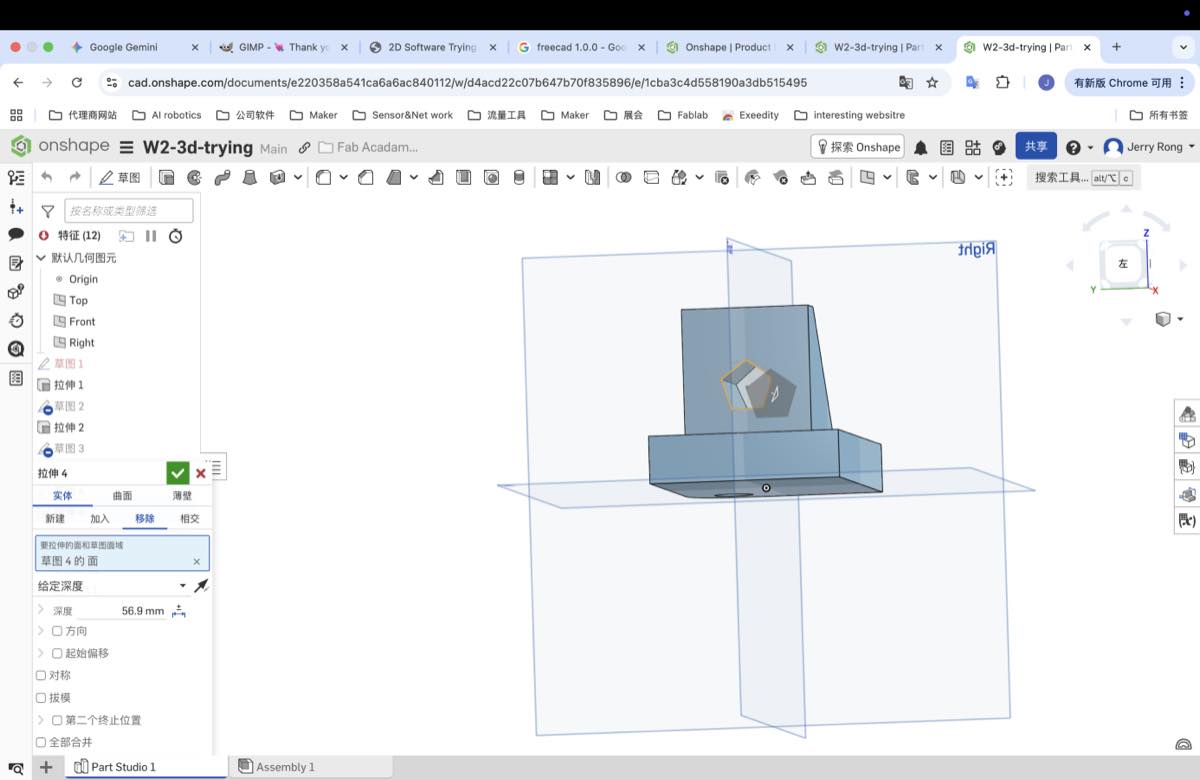The height and width of the screenshot is (780, 1200).
Task: Select the Sweep tool
Action: tap(222, 177)
